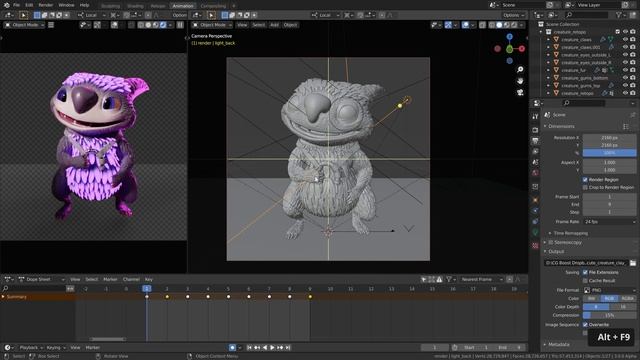
Task: Select RGBA color mode button
Action: click(627, 299)
